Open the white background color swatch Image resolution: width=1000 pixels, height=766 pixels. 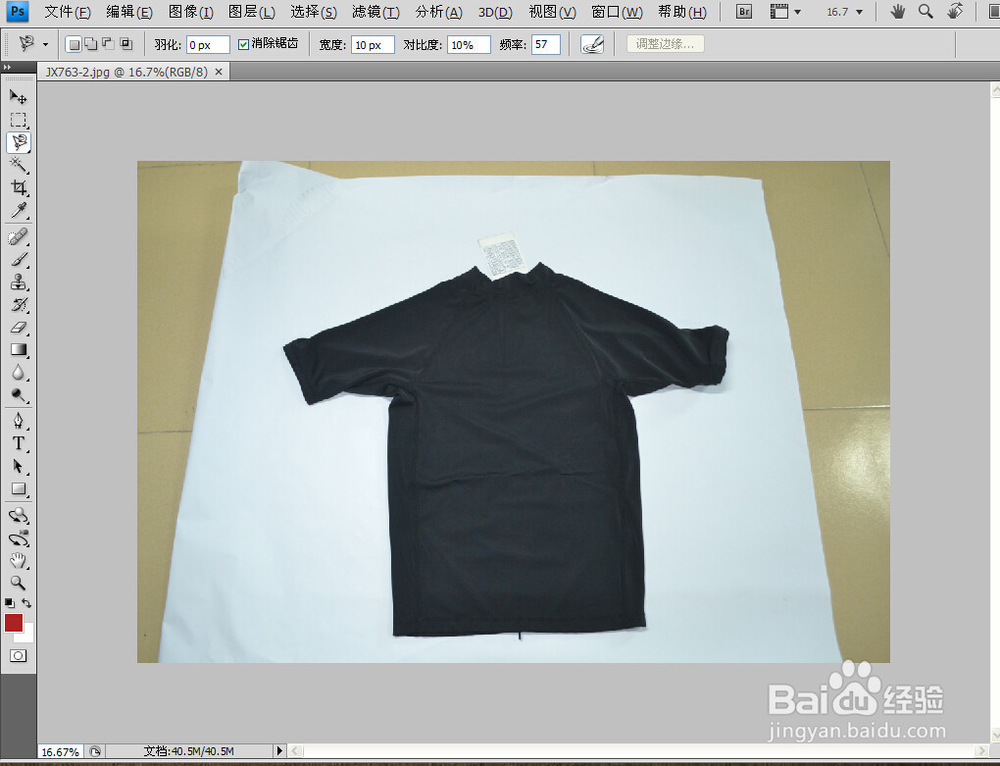[28, 636]
